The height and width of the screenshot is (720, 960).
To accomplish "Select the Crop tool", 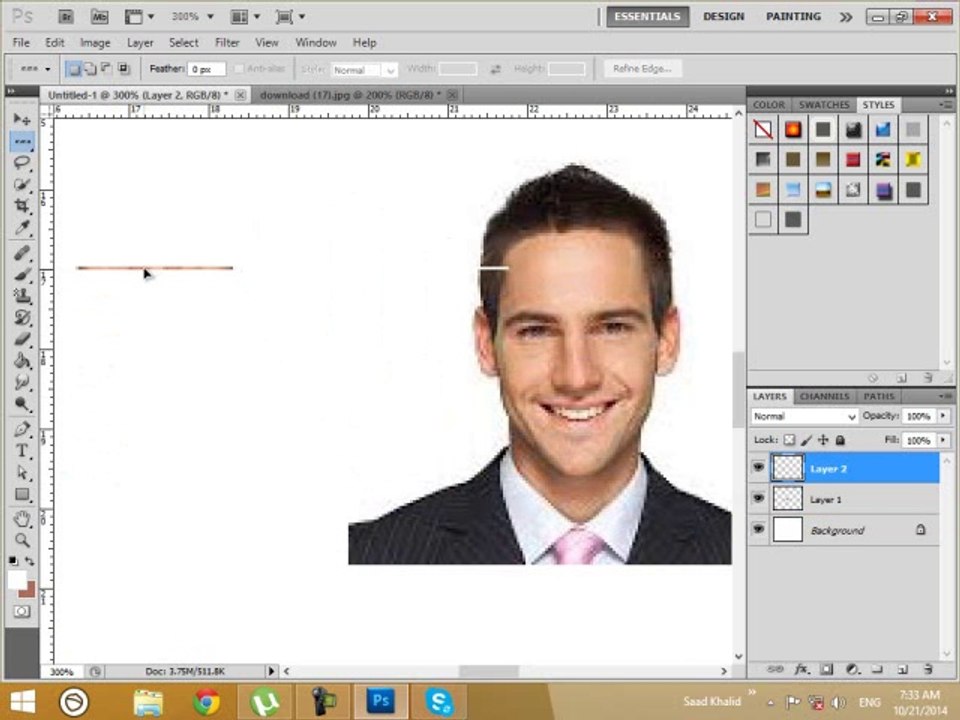I will [22, 206].
